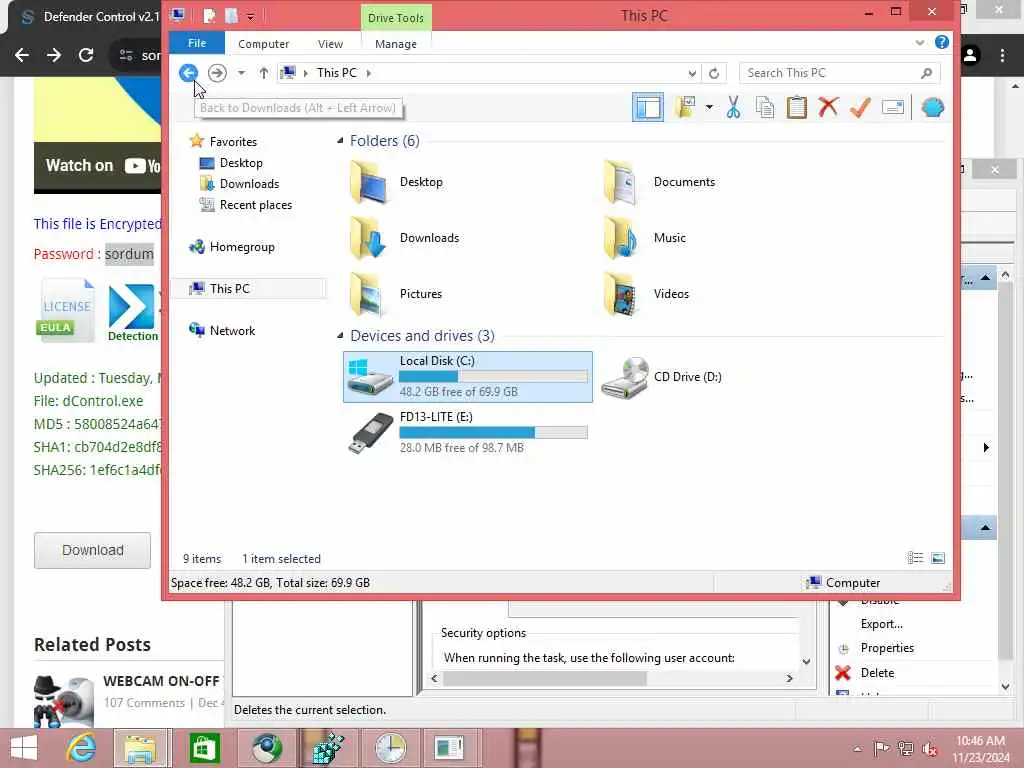Open the Windows Start button
The image size is (1024, 768).
(x=24, y=748)
